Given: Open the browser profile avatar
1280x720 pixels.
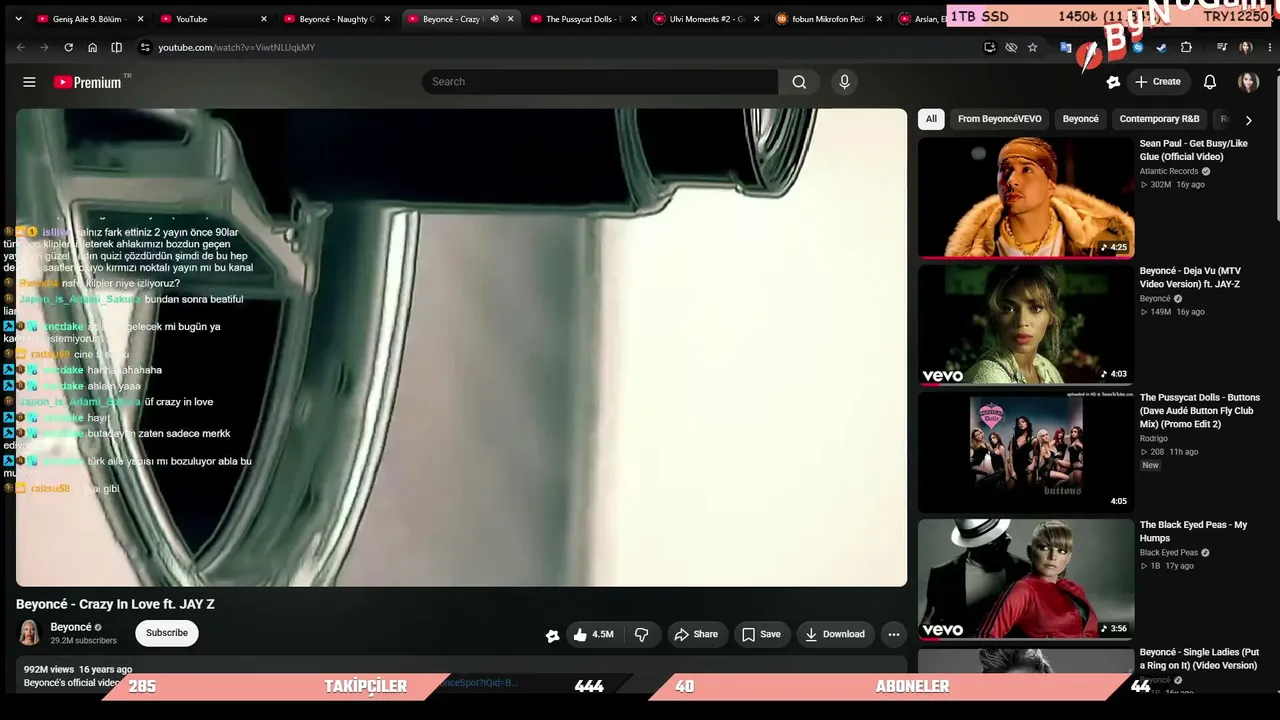Looking at the screenshot, I should [x=1245, y=47].
